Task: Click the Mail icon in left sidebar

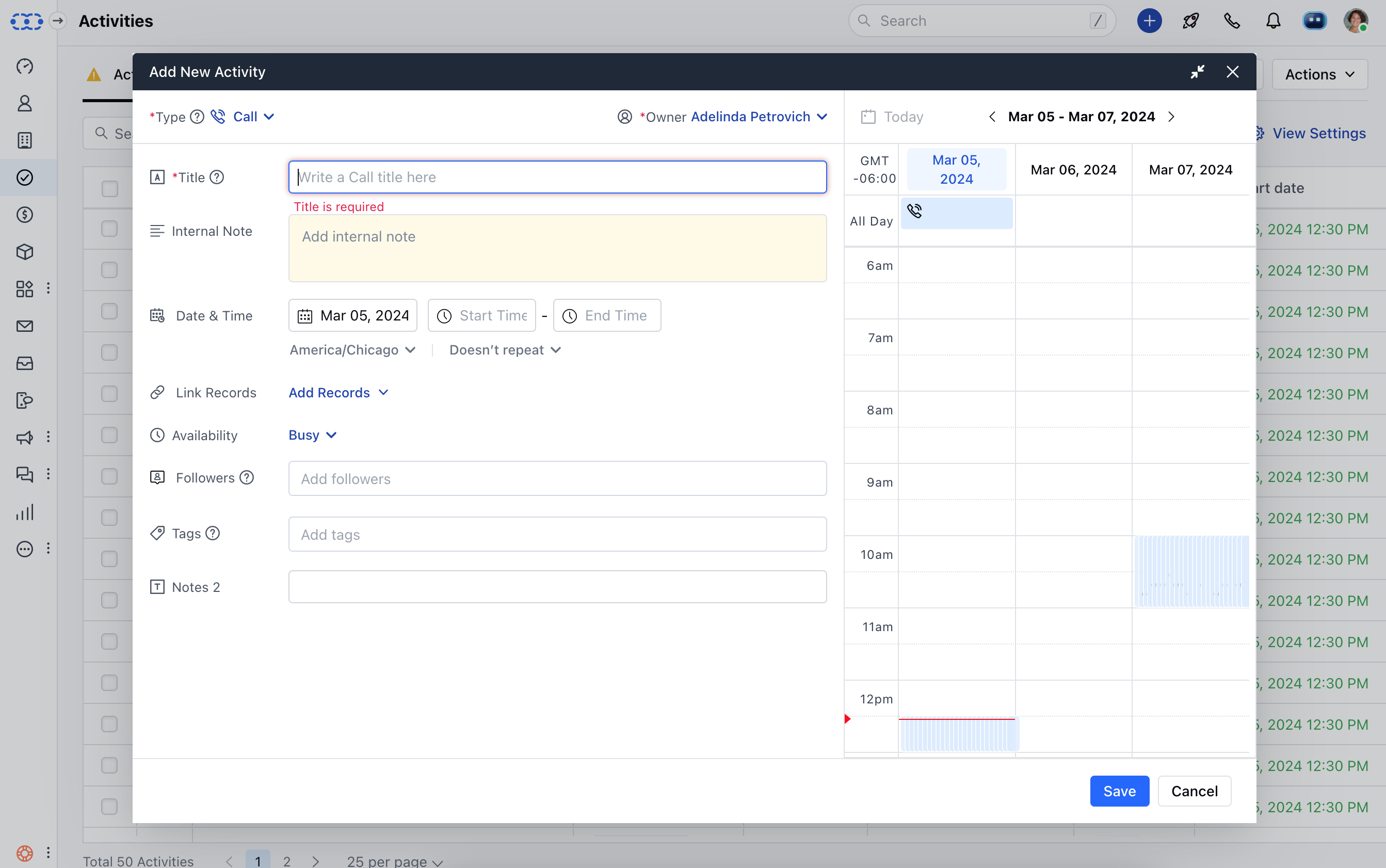Action: [x=24, y=326]
